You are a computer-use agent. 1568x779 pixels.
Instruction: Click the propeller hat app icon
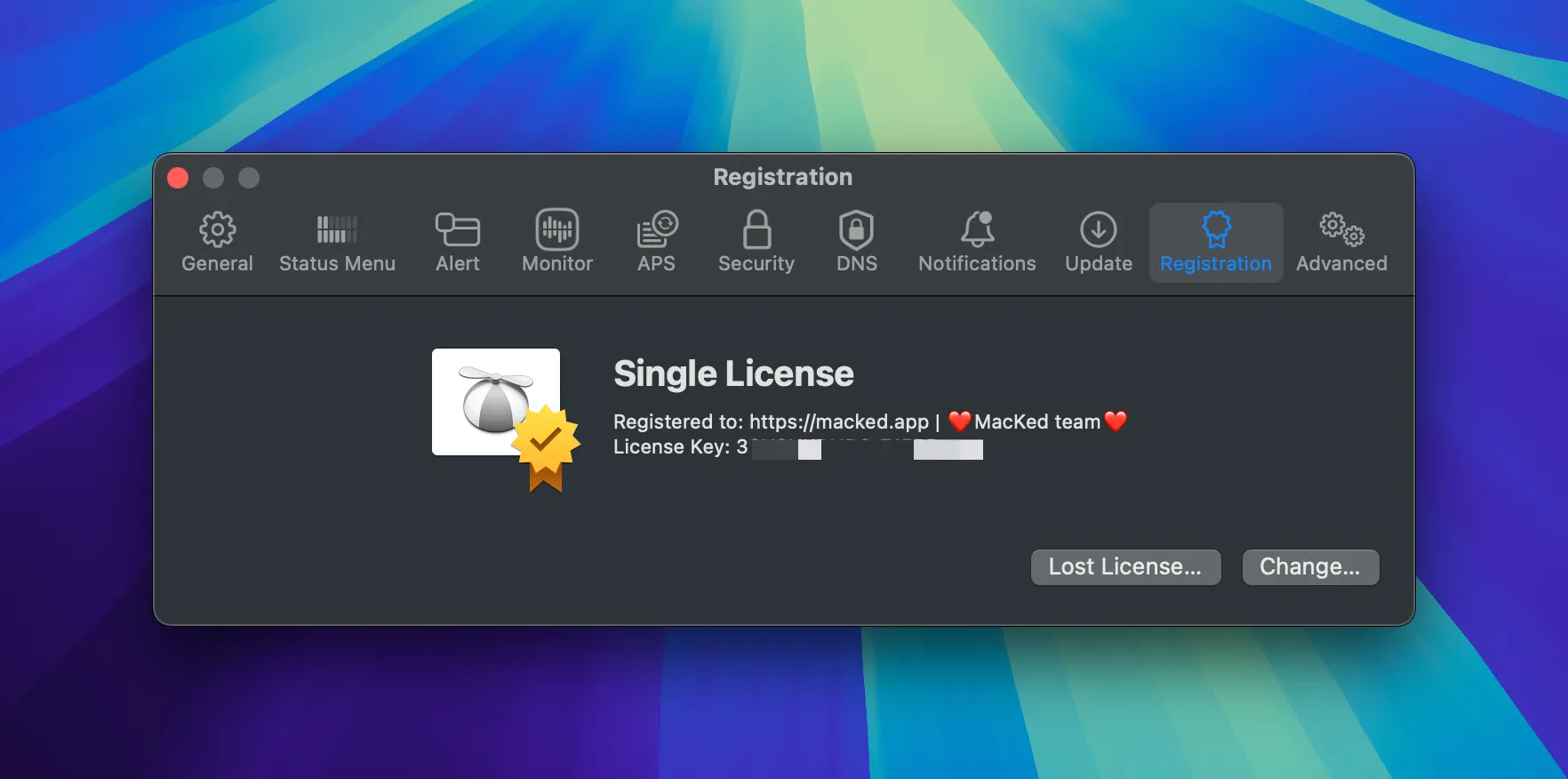coord(496,402)
